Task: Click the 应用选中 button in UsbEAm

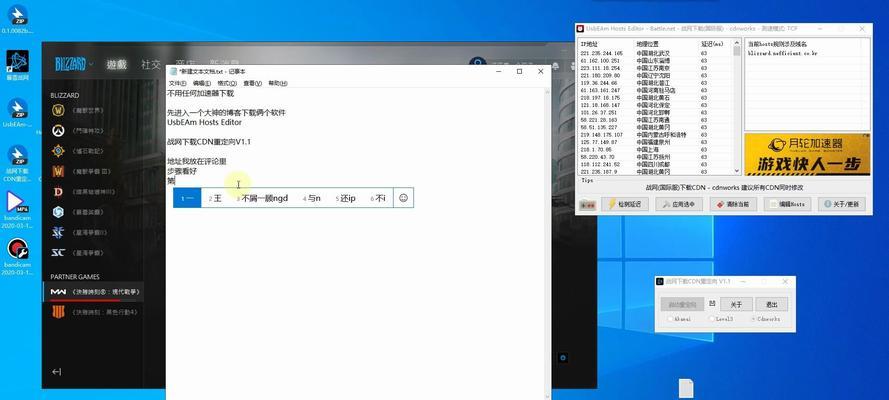Action: pyautogui.click(x=679, y=205)
